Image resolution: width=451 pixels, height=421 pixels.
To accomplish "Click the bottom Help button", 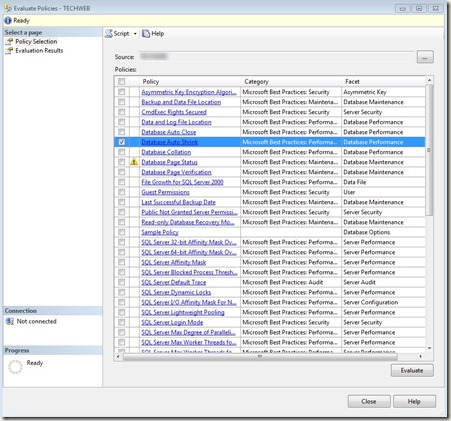I will pos(414,401).
